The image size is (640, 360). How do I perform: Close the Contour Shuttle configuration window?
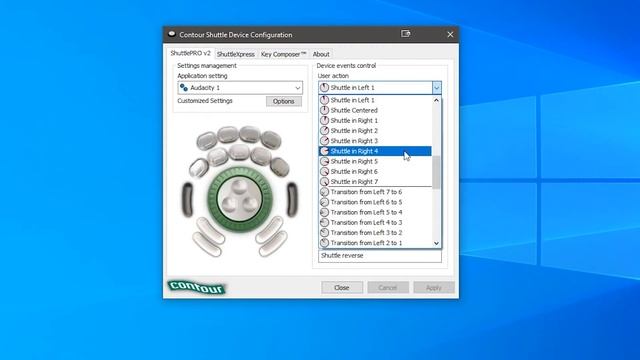pos(450,35)
